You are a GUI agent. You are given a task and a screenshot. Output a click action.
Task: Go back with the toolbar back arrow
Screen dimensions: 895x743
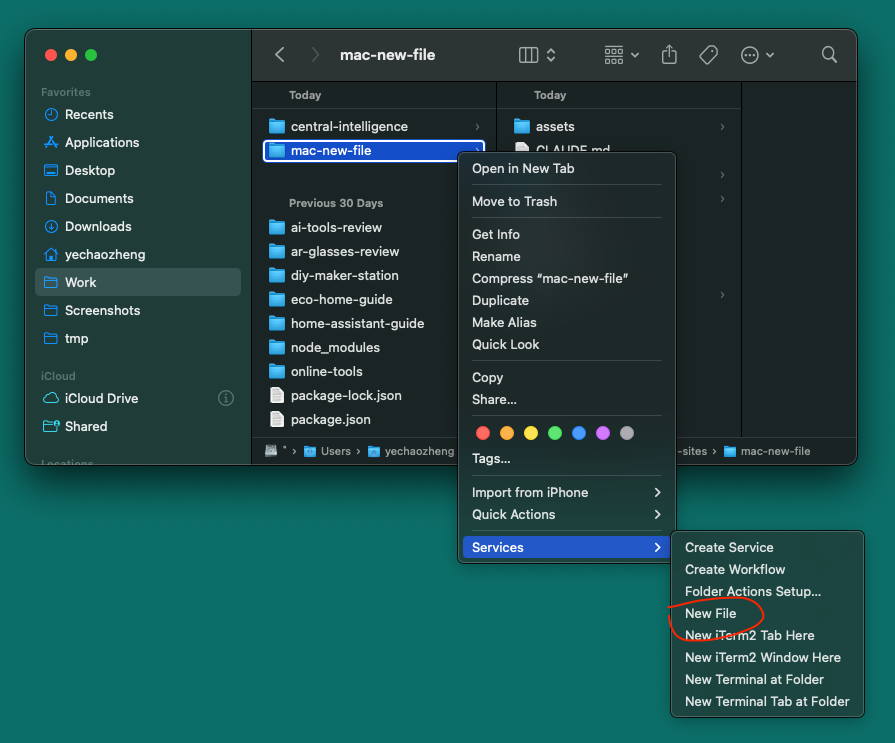tap(280, 55)
